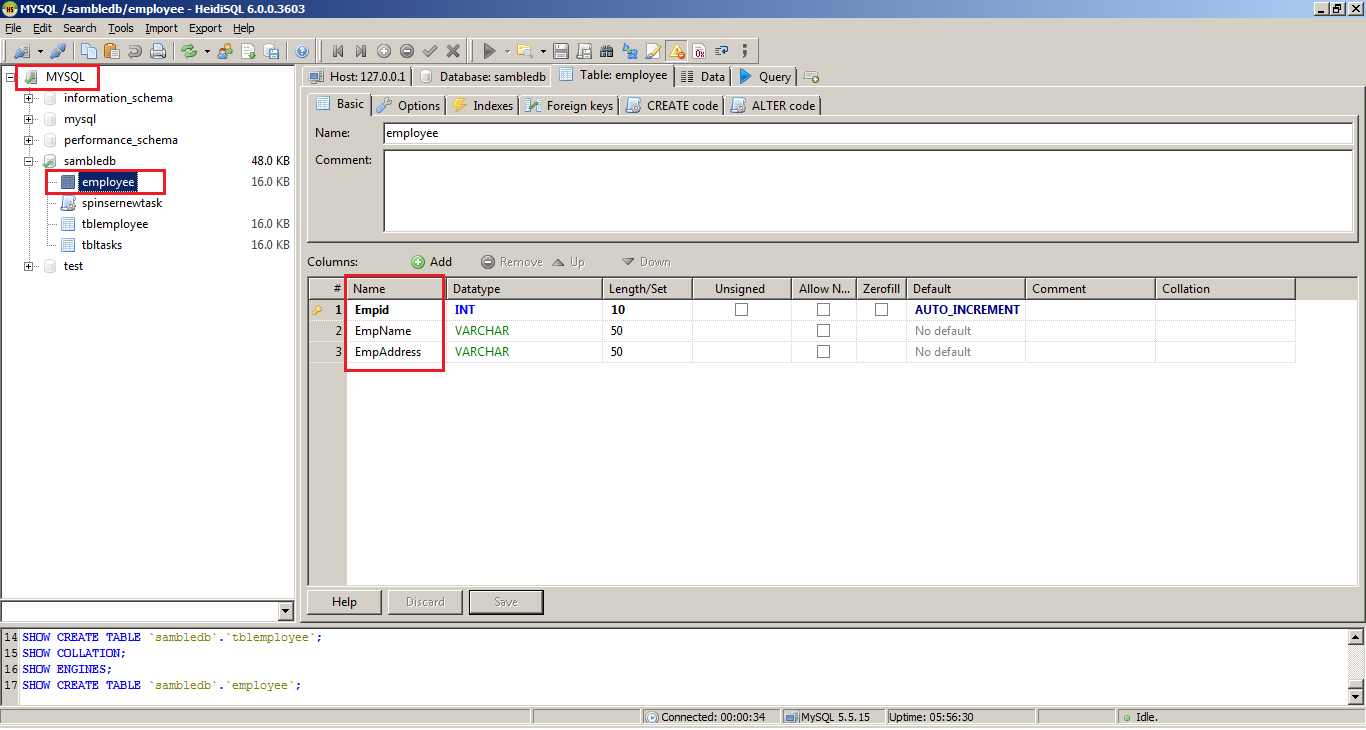This screenshot has width=1366, height=730.
Task: Click the Undo arrow icon
Action: tap(134, 50)
